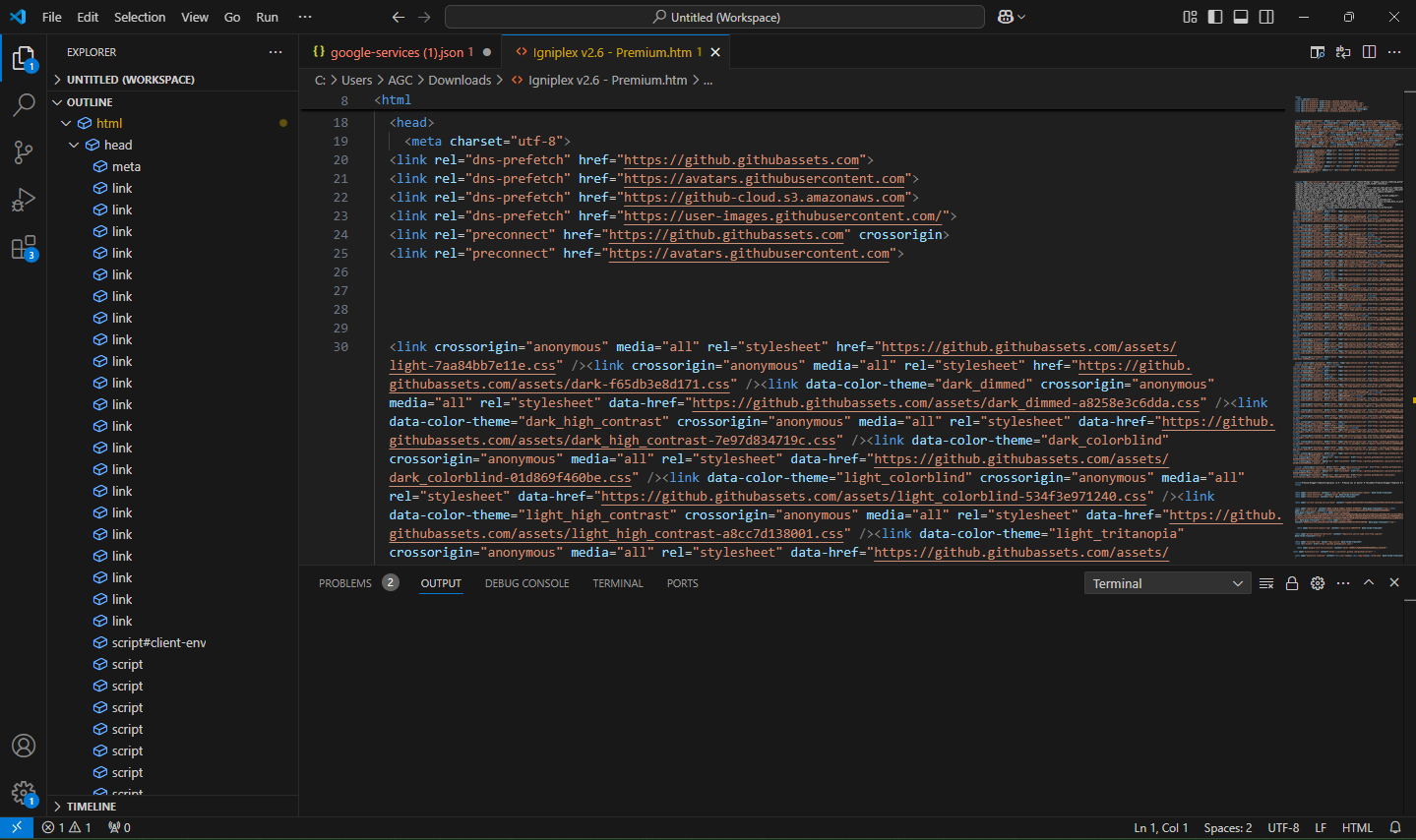The width and height of the screenshot is (1416, 840).
Task: Open the Edit menu
Action: [88, 17]
